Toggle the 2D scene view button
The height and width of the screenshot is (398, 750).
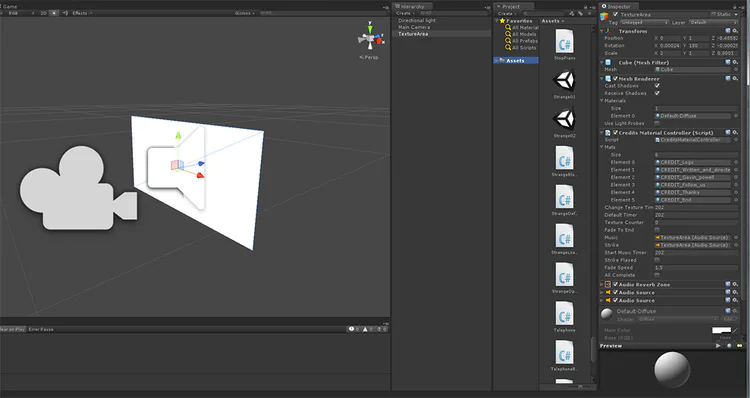[44, 13]
